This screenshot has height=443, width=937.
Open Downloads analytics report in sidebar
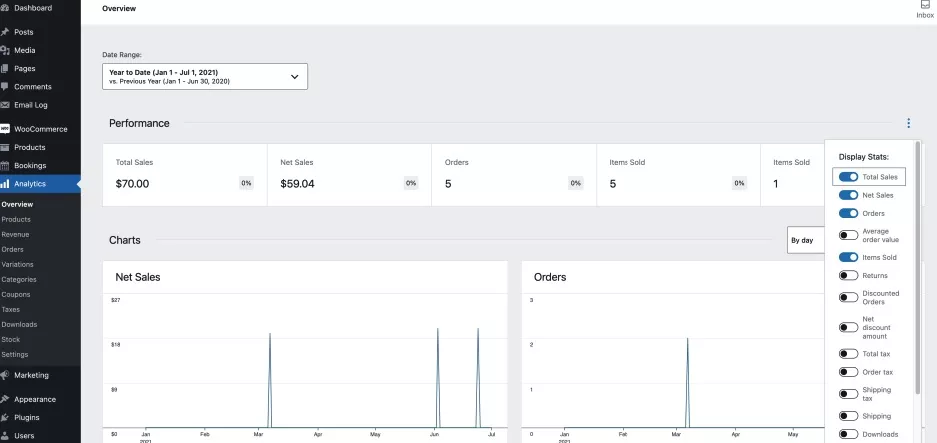[19, 325]
